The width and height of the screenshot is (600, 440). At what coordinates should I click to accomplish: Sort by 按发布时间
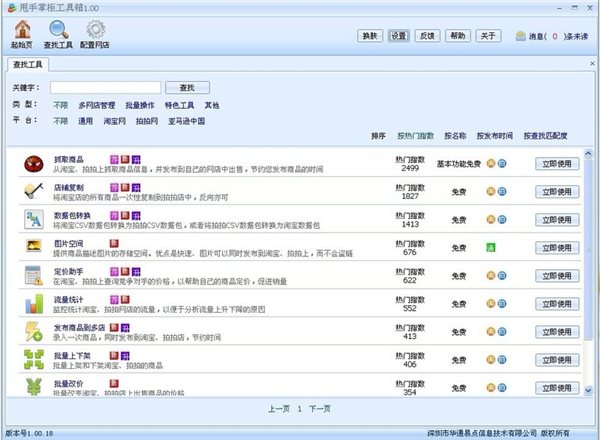[494, 136]
